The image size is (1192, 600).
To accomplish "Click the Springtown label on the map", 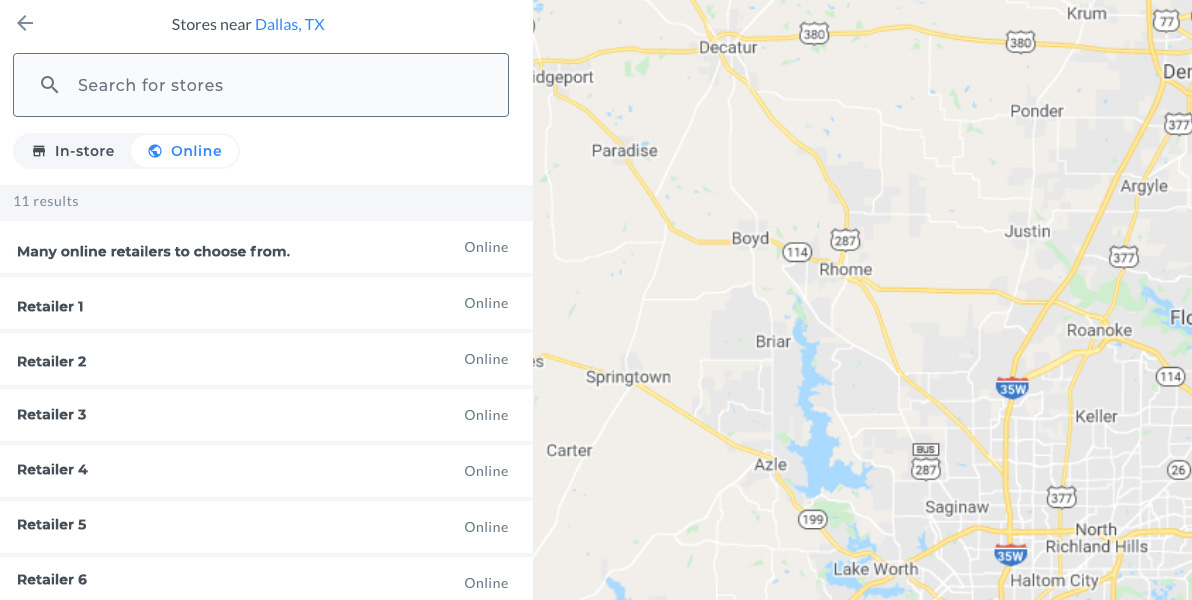I will coord(628,378).
